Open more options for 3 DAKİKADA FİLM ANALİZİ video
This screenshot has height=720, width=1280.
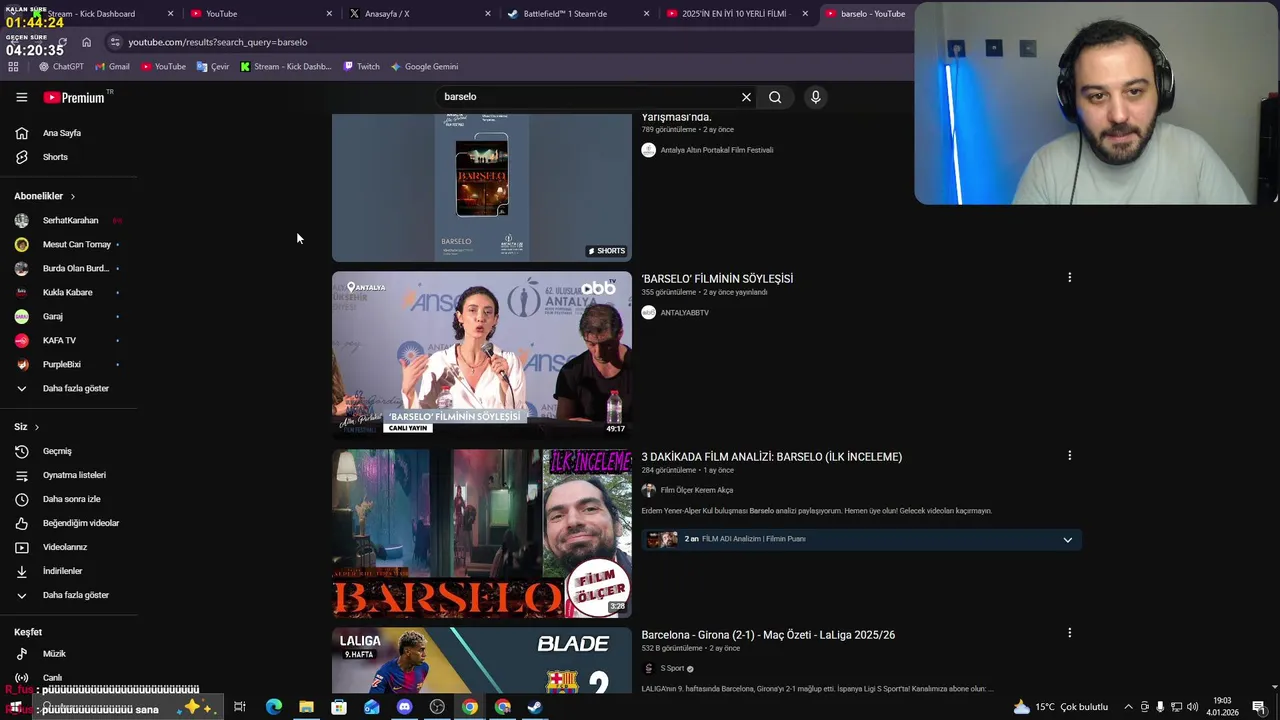(x=1069, y=456)
